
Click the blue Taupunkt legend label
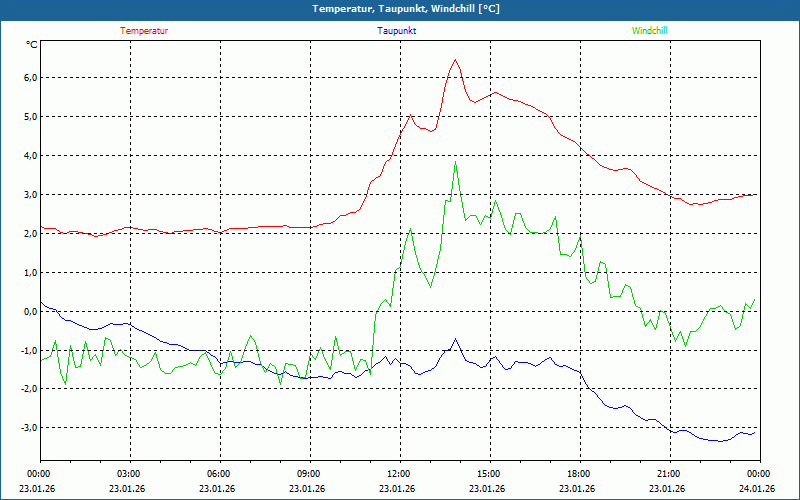397,31
